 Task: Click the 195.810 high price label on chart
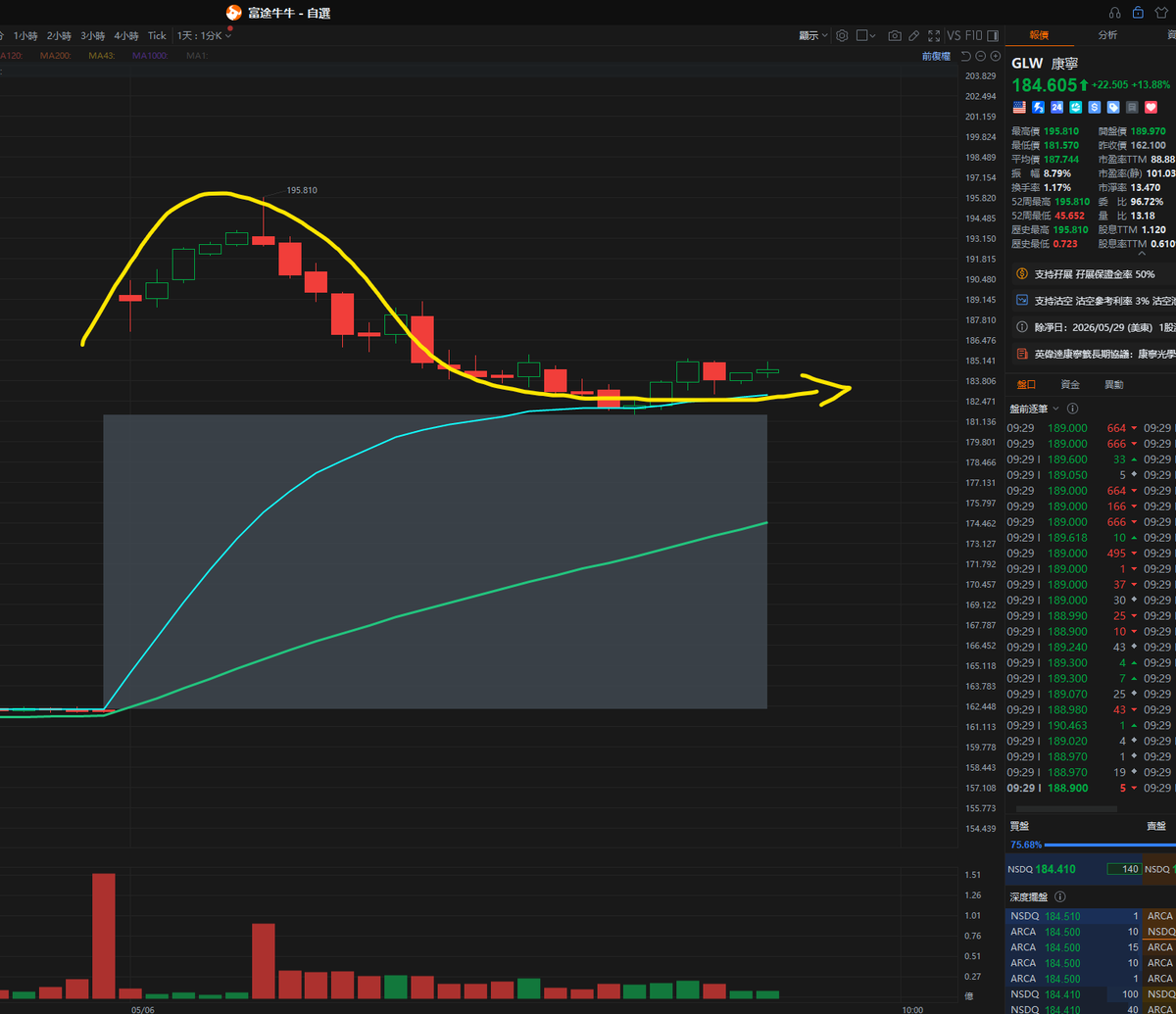(x=302, y=190)
